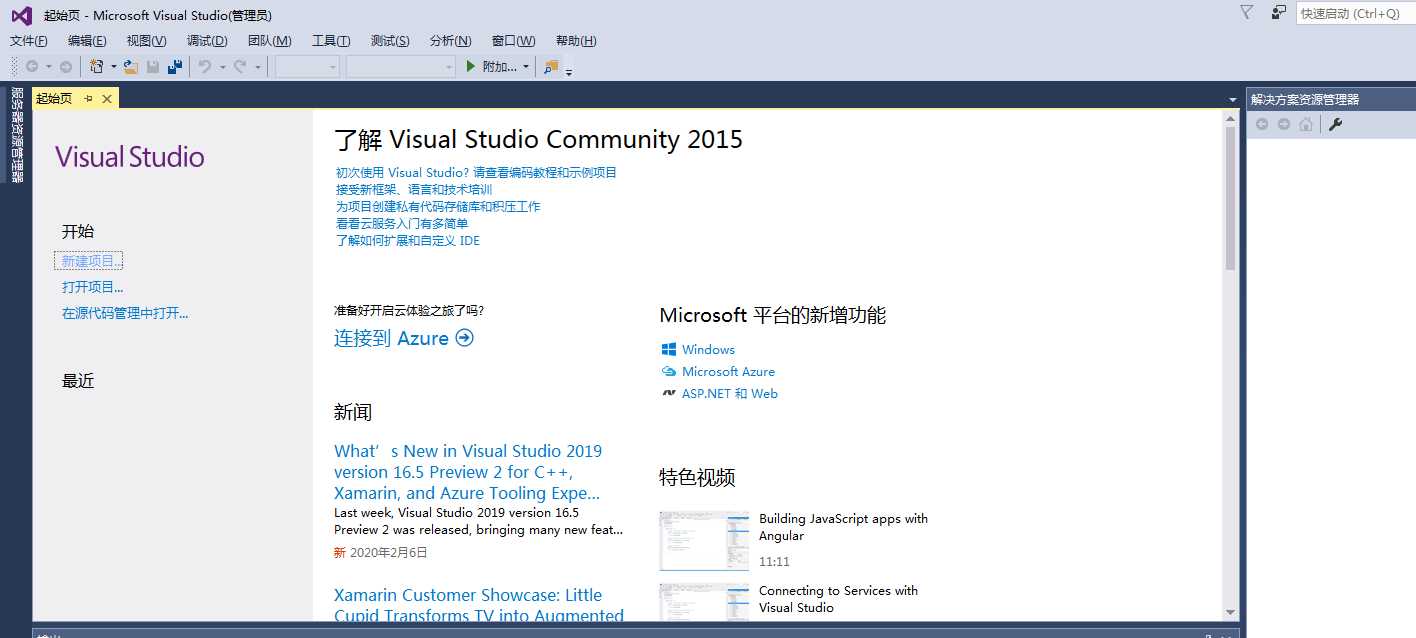Click the Save All toolbar icon
The width and height of the screenshot is (1416, 638).
tap(175, 67)
